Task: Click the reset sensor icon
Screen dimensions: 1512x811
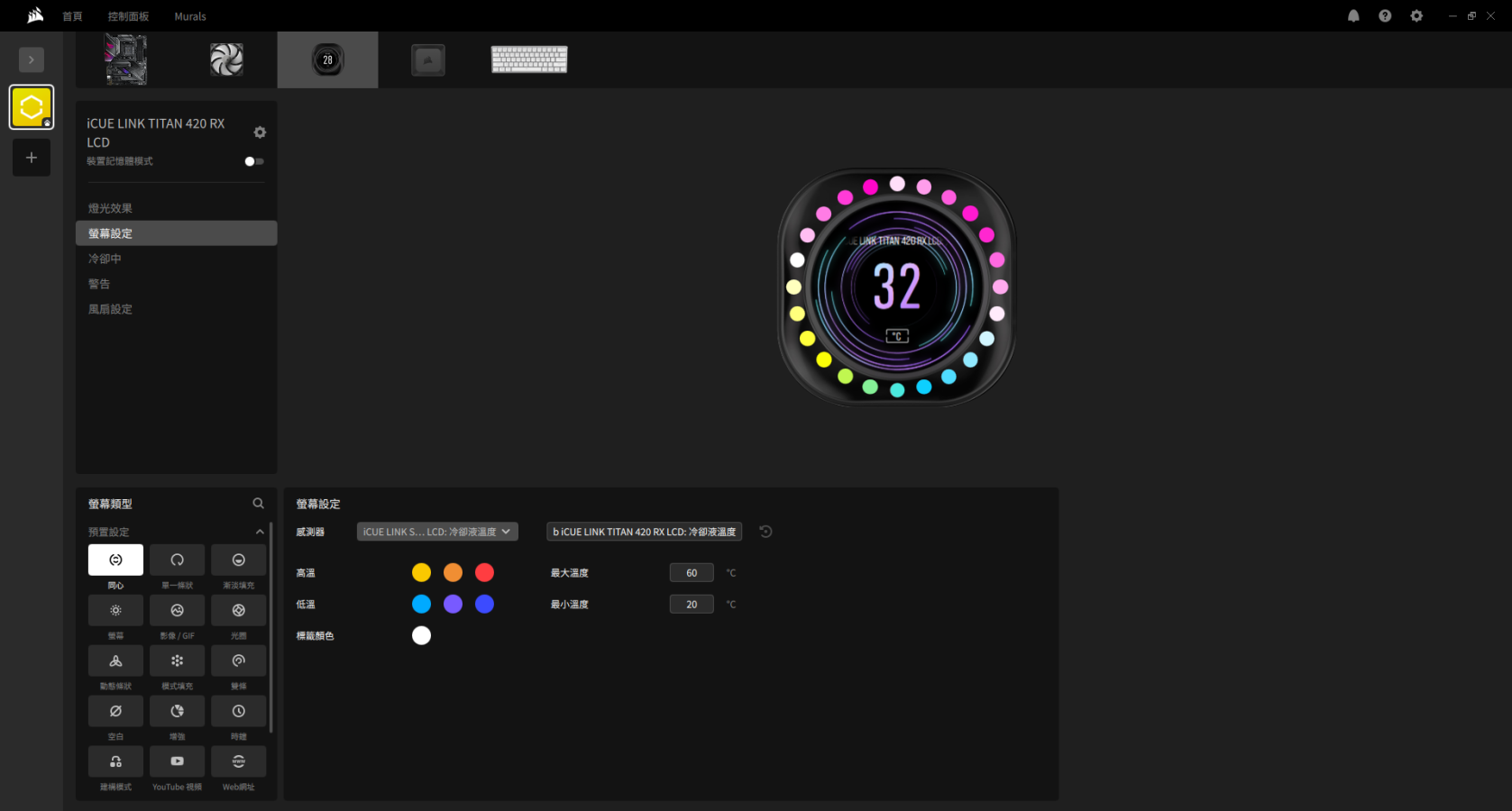Action: 765,532
